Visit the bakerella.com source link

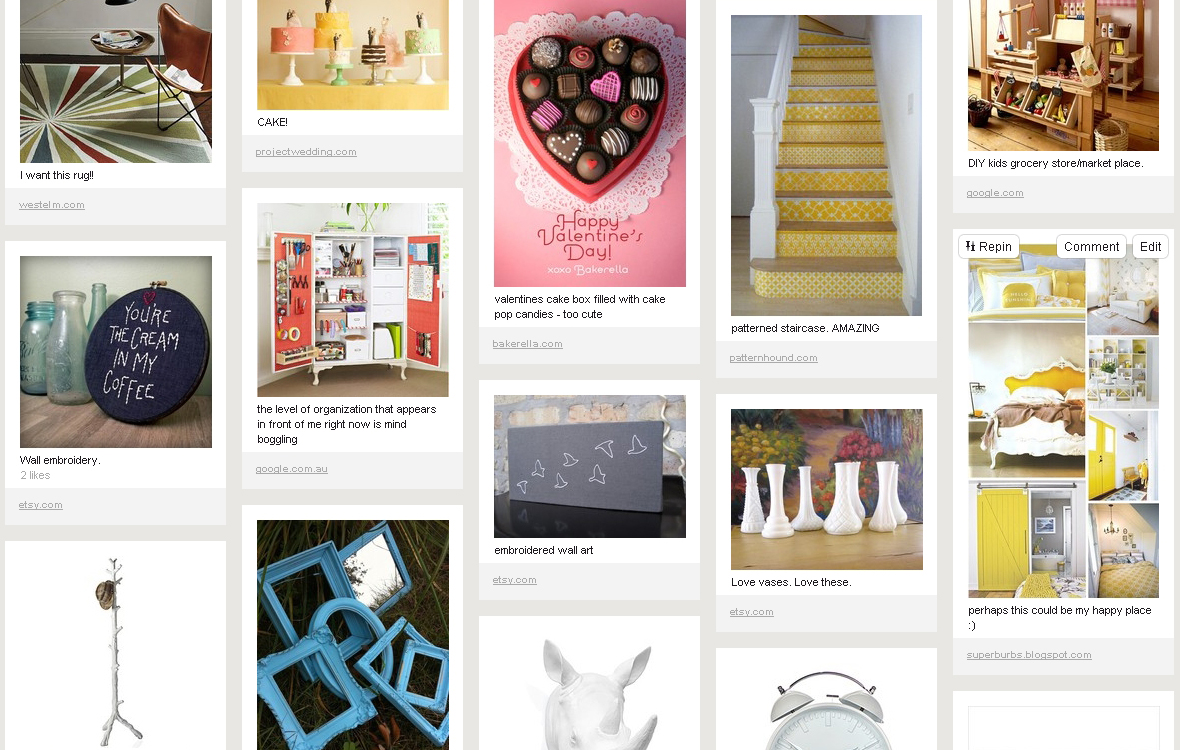tap(528, 344)
